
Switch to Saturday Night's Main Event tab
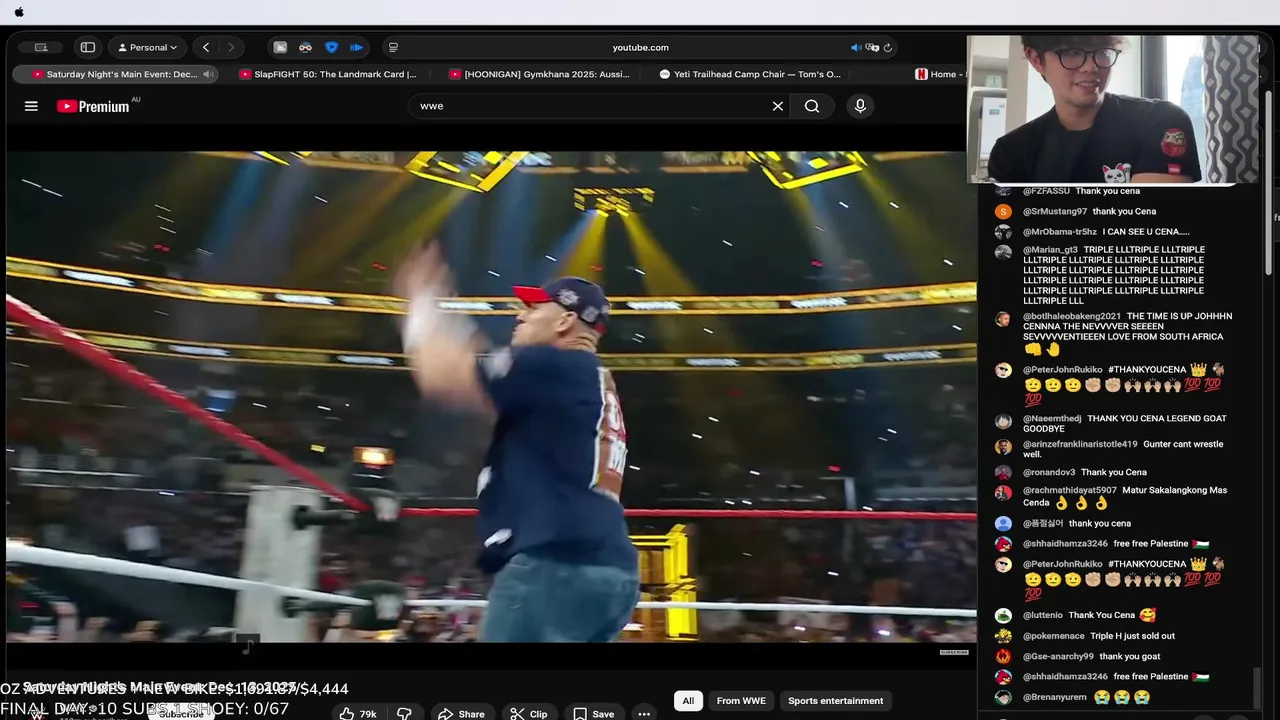(115, 74)
